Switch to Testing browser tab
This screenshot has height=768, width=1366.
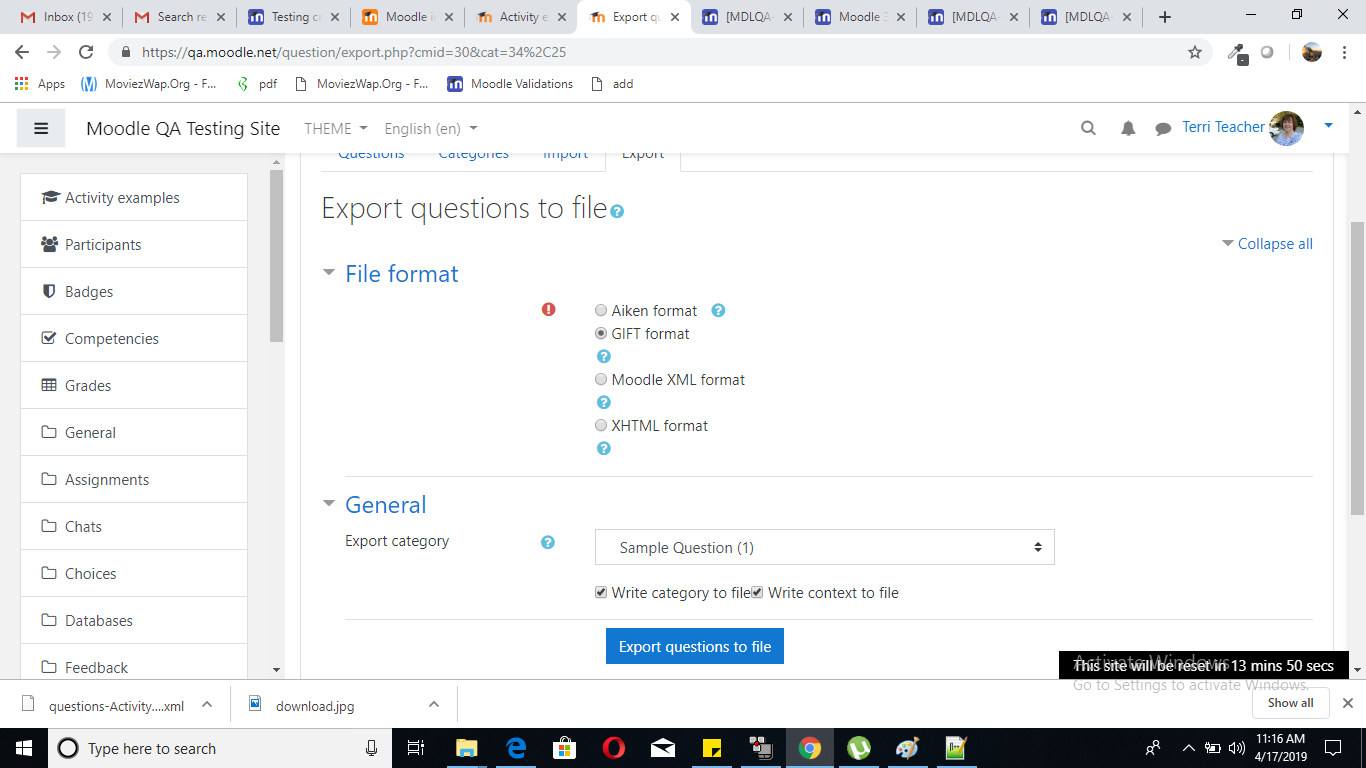point(294,17)
